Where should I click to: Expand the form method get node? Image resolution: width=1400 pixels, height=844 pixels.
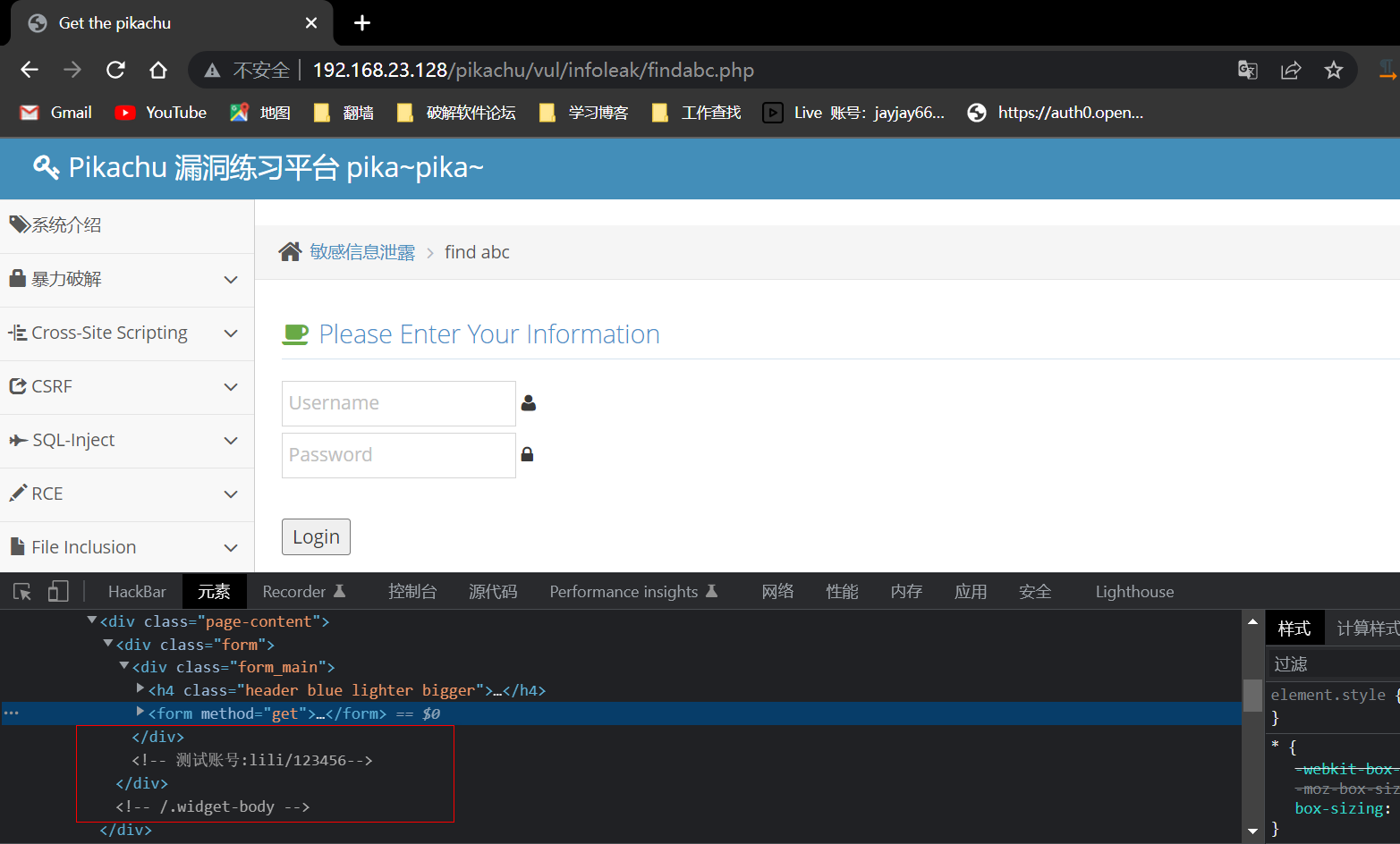click(140, 713)
